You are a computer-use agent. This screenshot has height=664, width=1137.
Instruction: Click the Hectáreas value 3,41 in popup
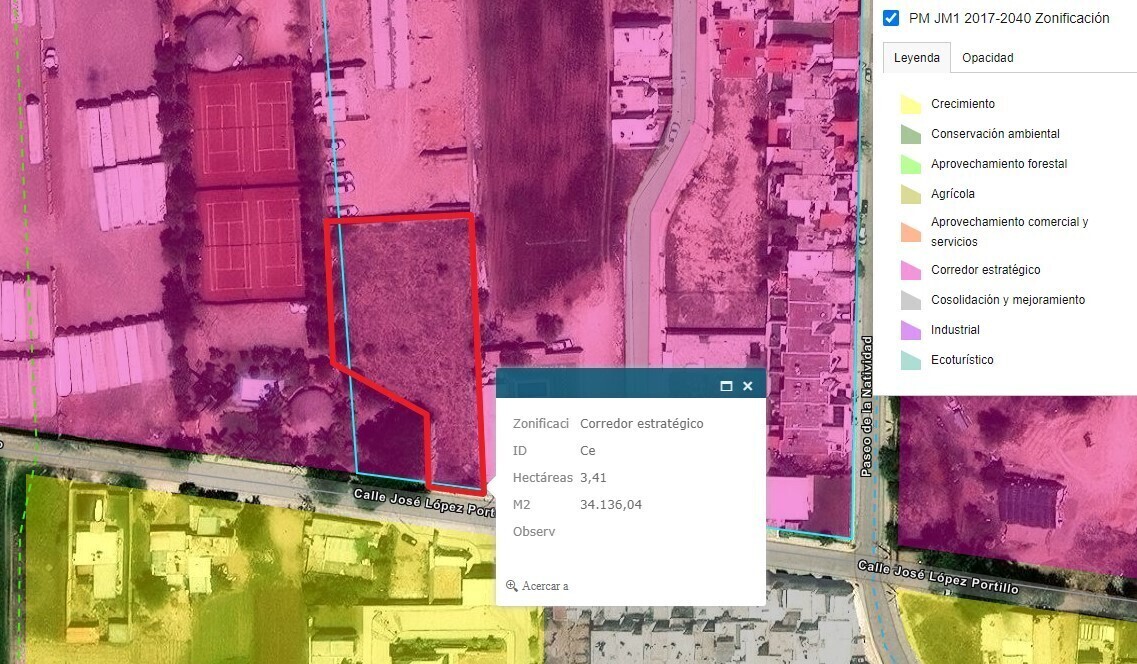[x=593, y=478]
